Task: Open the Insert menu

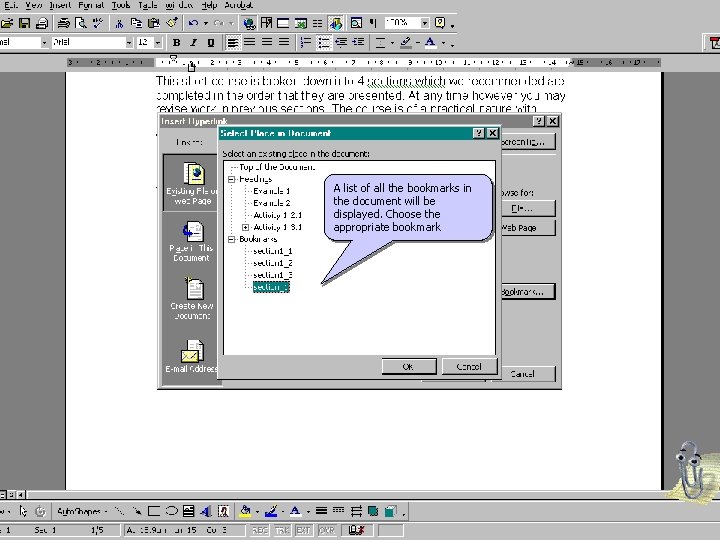Action: point(60,5)
